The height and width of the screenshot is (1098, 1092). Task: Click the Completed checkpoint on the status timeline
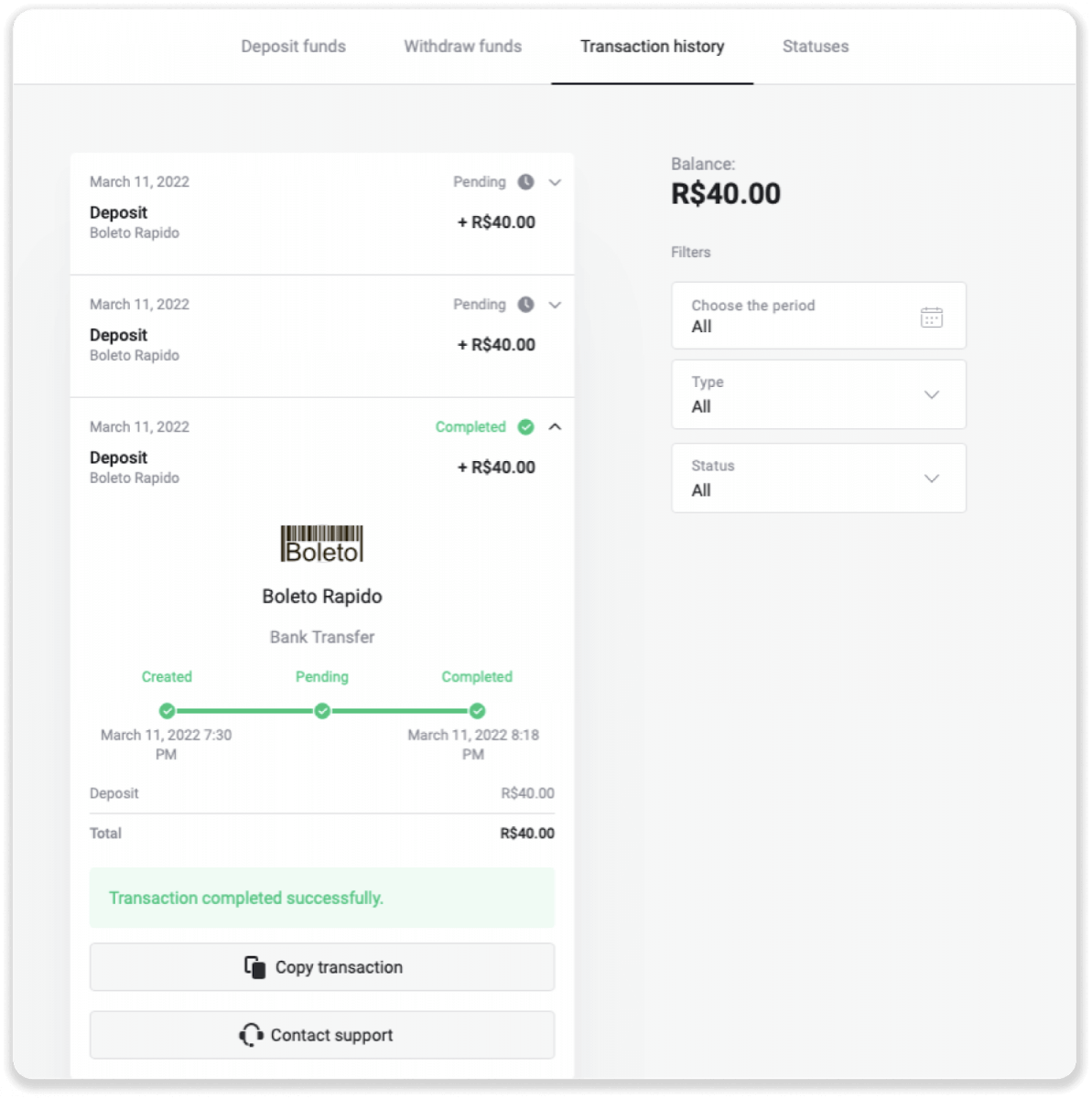477,710
